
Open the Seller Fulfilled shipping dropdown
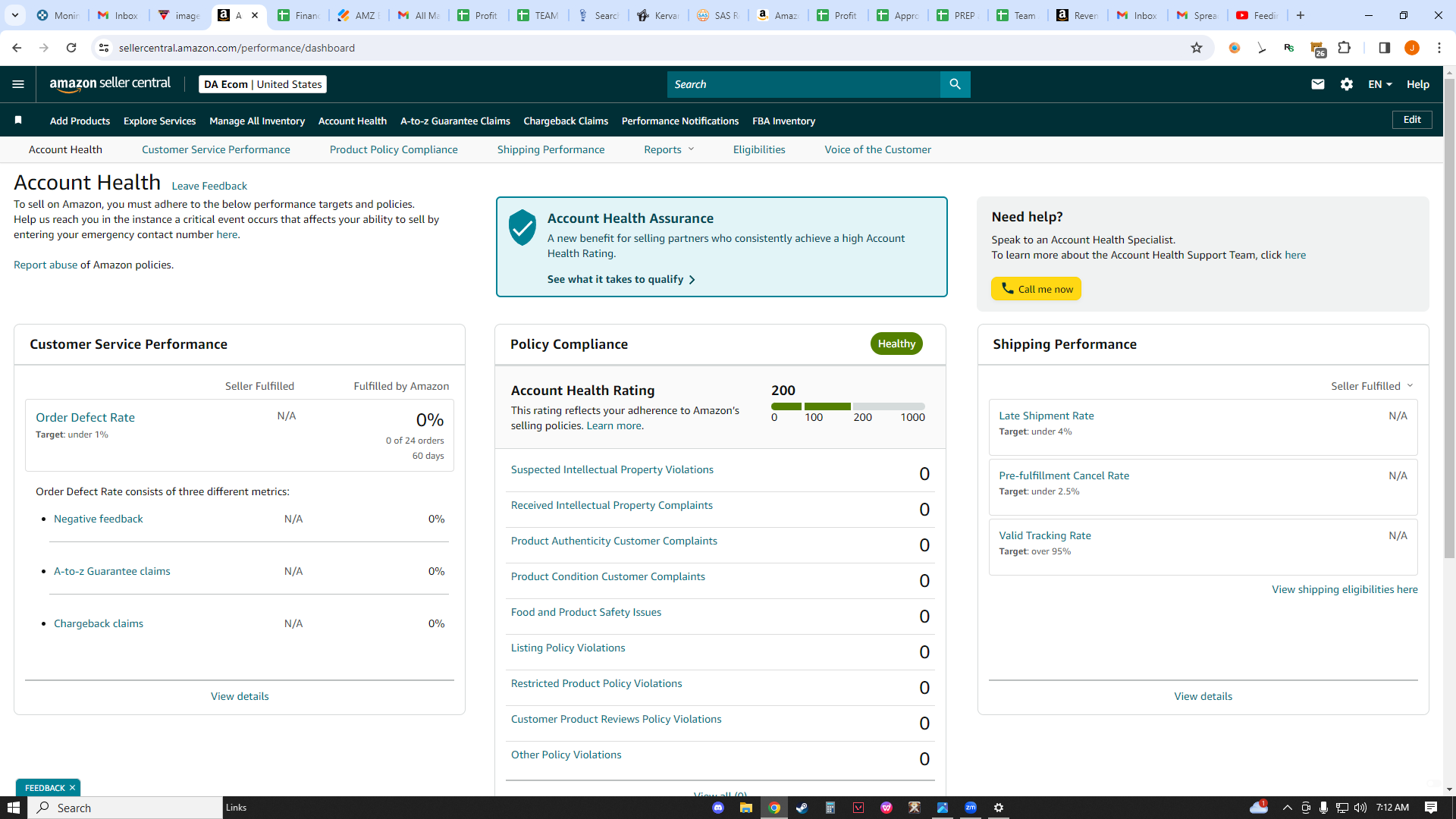(x=1372, y=386)
